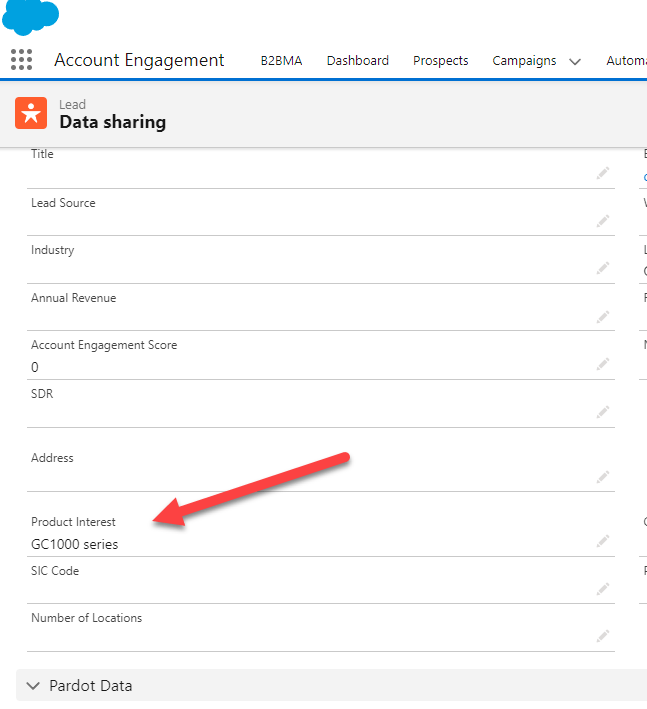The image size is (647, 709).
Task: Click the Industry field label
Action: (52, 250)
